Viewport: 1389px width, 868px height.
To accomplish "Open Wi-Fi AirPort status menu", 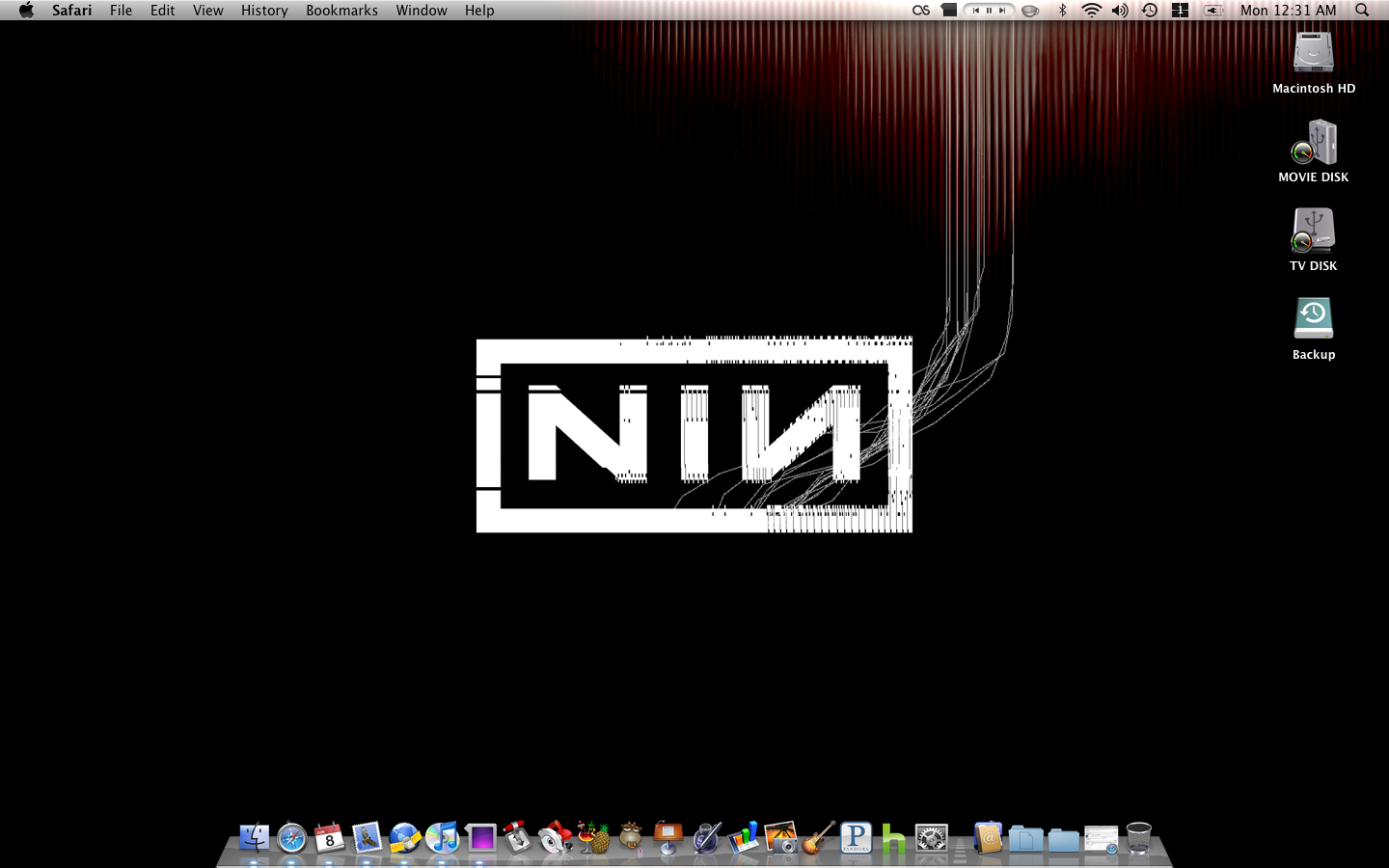I will pyautogui.click(x=1091, y=11).
